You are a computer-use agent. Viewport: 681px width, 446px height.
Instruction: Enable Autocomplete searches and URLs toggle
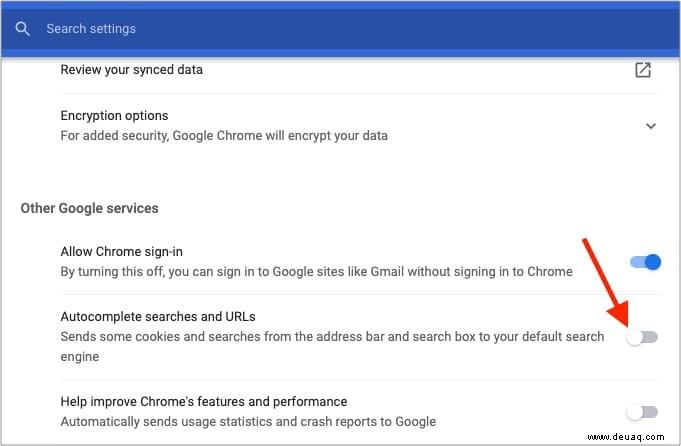tap(642, 337)
